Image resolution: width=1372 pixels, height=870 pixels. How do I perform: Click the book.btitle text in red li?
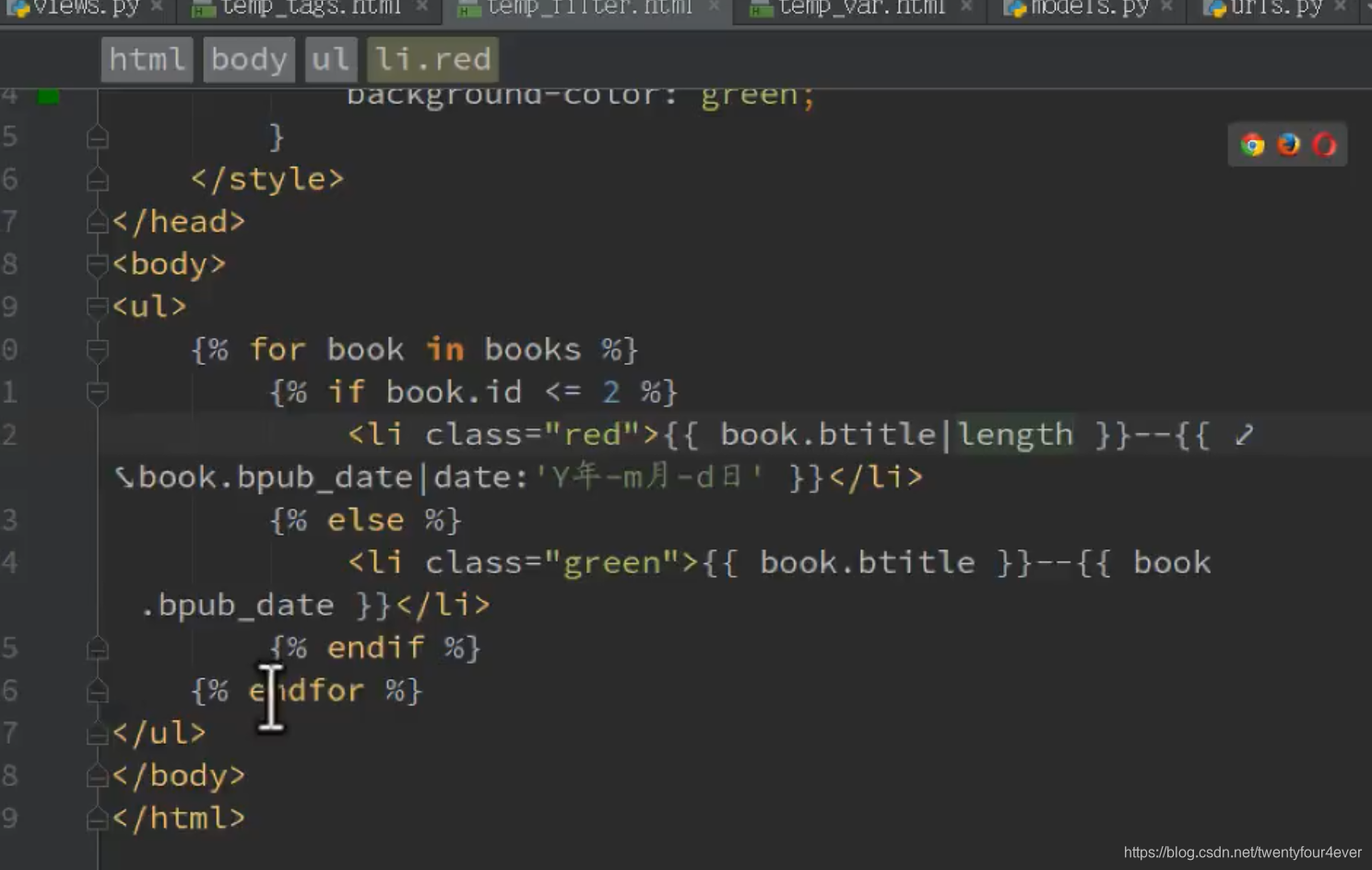827,435
